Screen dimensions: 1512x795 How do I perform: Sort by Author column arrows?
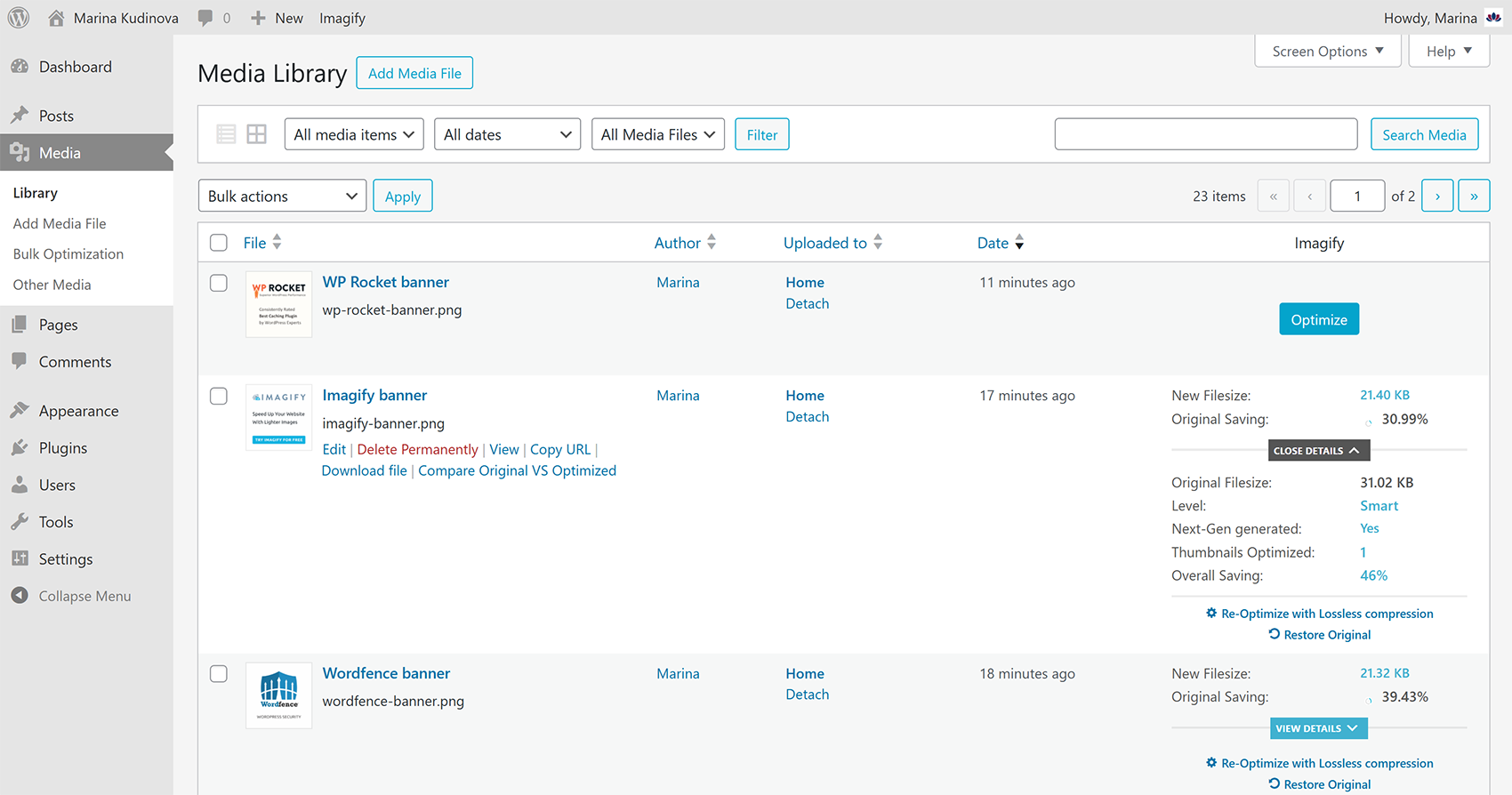point(712,242)
